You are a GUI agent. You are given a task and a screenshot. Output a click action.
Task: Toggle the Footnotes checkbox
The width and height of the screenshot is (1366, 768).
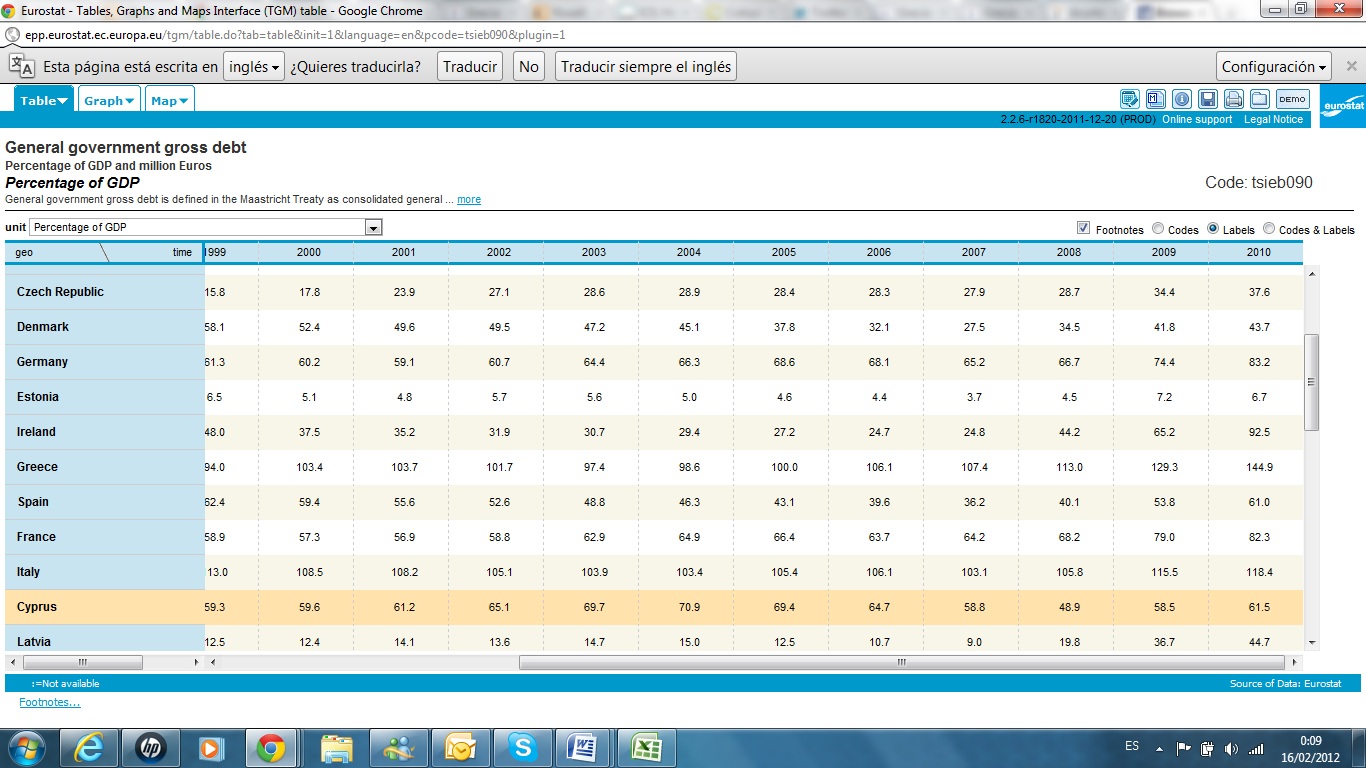(1084, 228)
